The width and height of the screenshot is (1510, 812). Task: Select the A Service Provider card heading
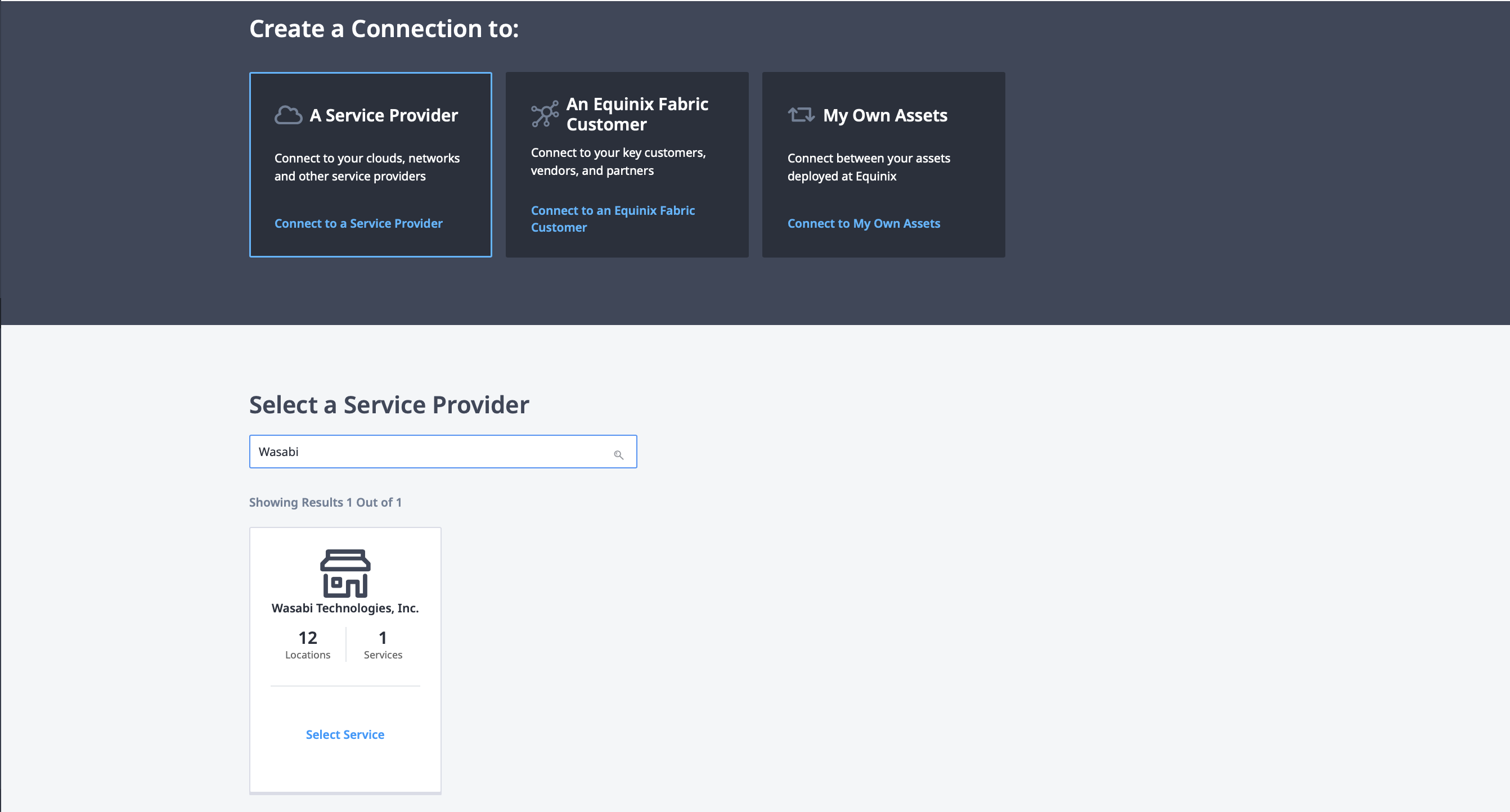pos(384,115)
